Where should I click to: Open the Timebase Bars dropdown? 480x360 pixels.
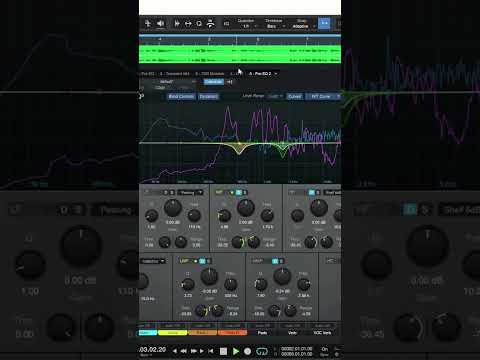[274, 26]
